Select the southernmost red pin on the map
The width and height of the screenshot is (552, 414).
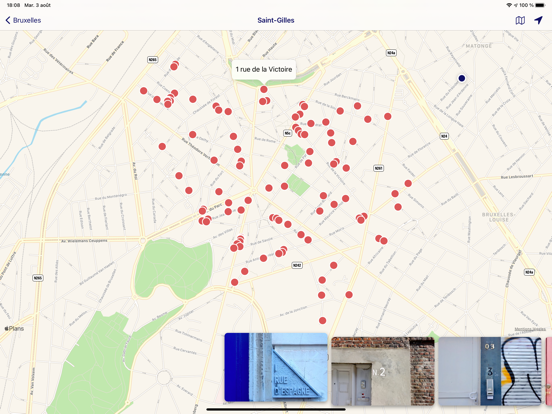click(322, 320)
